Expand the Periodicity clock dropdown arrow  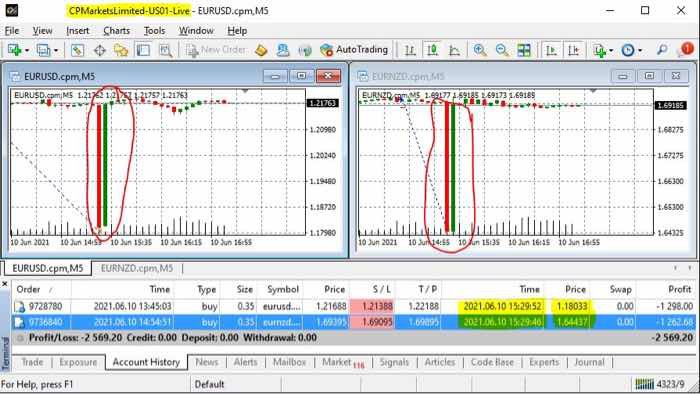pos(640,50)
